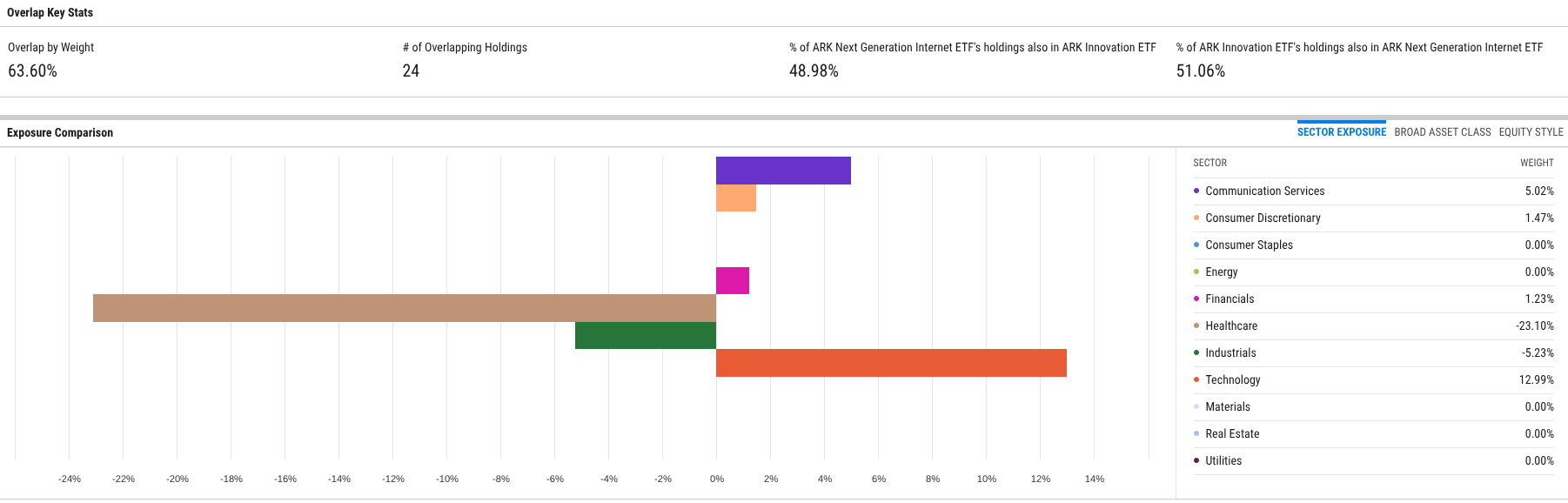Viewport: 1568px width, 503px height.
Task: Click the SECTOR column header
Action: [1210, 163]
